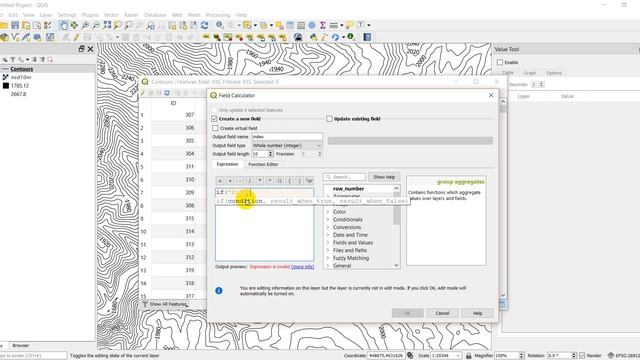Image resolution: width=640 pixels, height=360 pixels.
Task: Select the row_number function entry
Action: click(x=348, y=189)
